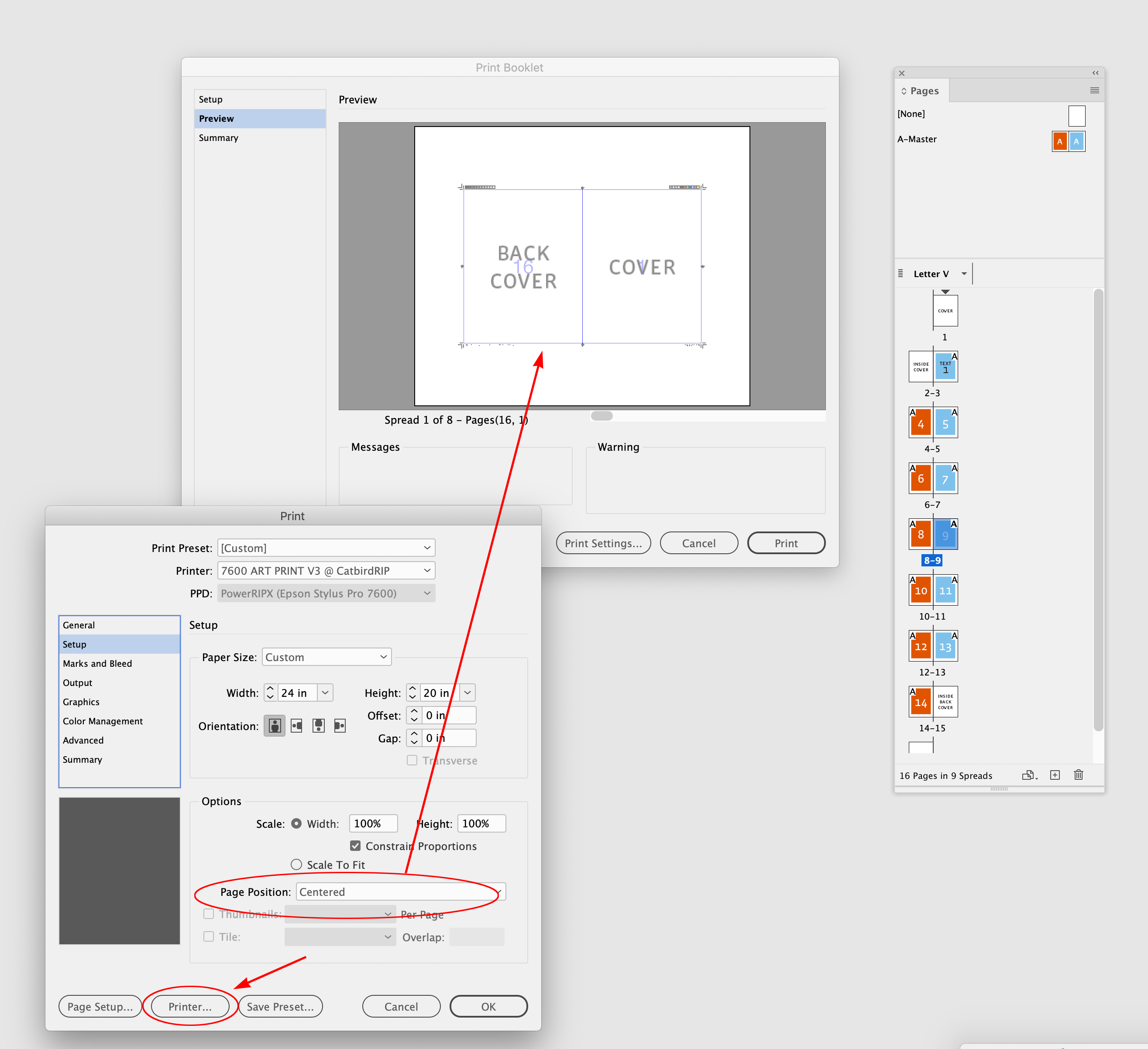Select the 8-9 spread thumbnail
Image resolution: width=1148 pixels, height=1049 pixels.
(933, 534)
